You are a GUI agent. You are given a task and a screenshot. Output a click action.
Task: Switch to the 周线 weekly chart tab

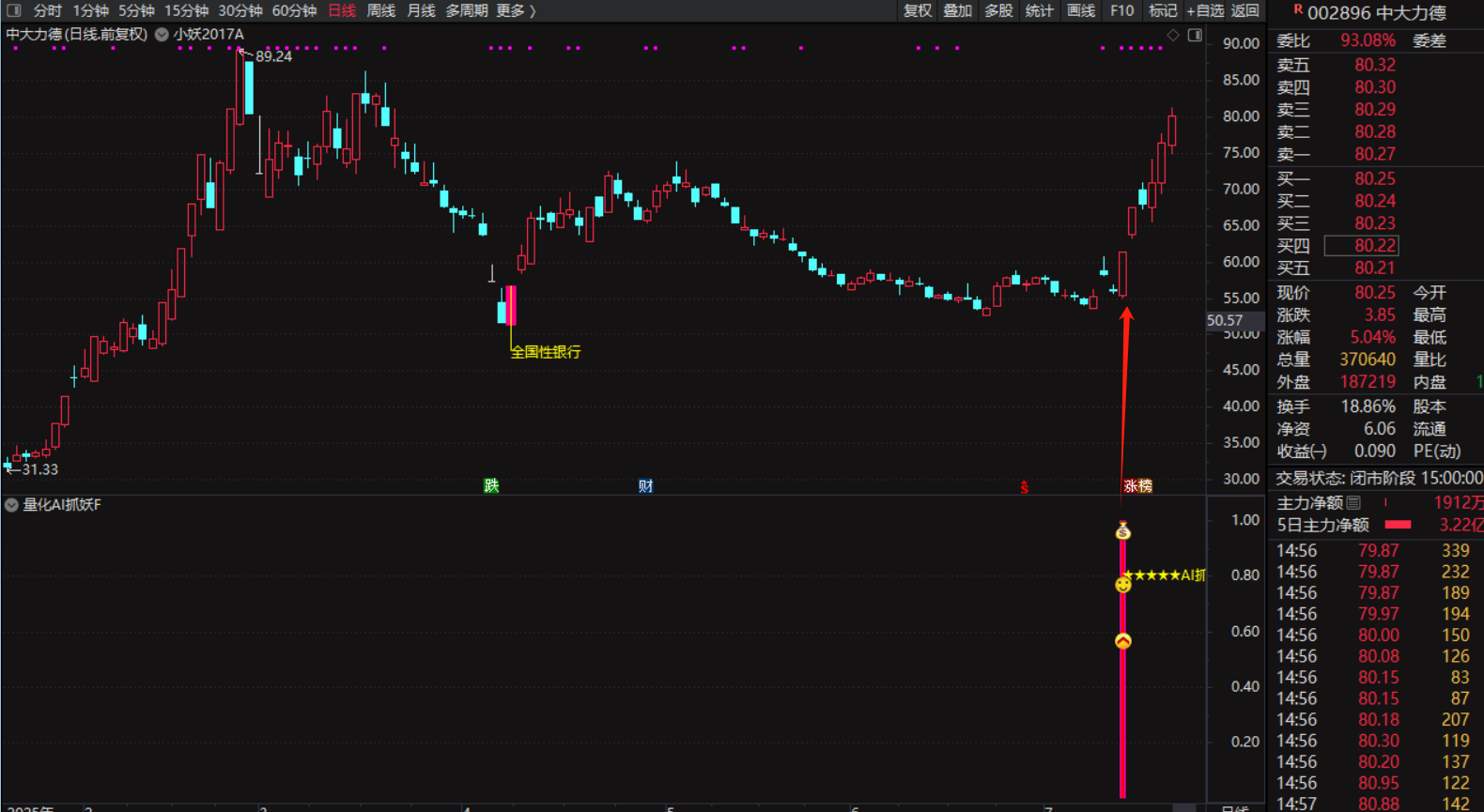coord(380,10)
